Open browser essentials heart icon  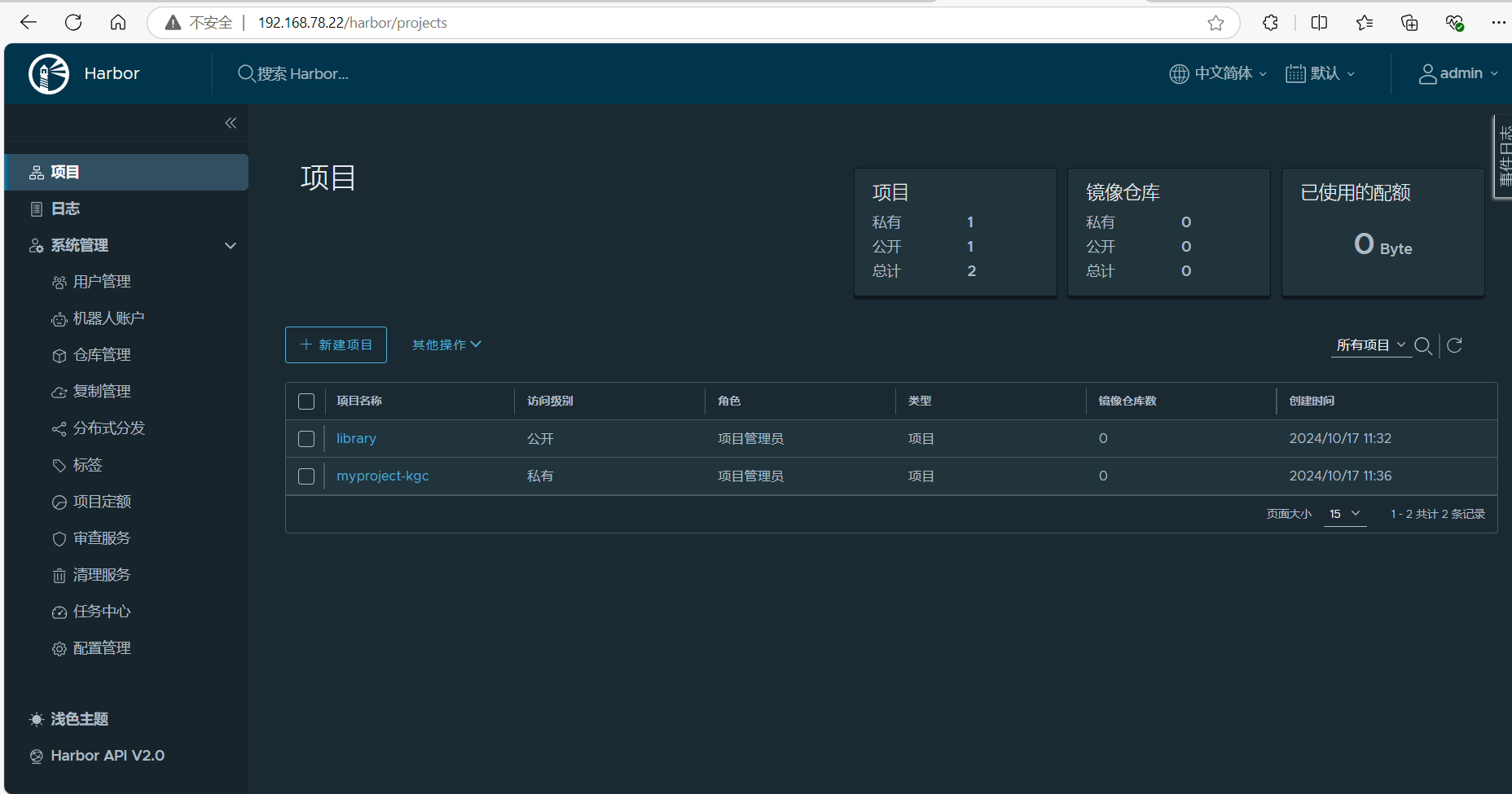click(x=1454, y=23)
